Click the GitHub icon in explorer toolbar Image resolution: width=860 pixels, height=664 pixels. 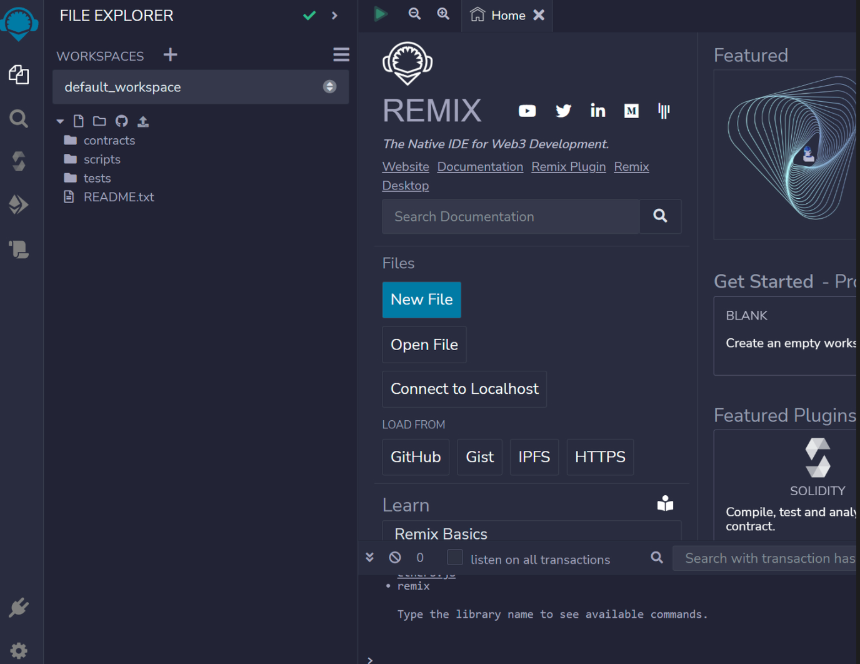click(122, 121)
